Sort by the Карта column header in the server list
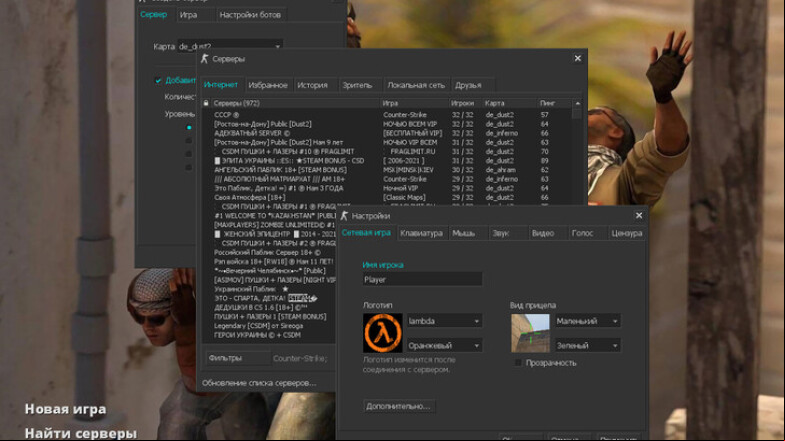Image resolution: width=785 pixels, height=441 pixels. coord(509,103)
